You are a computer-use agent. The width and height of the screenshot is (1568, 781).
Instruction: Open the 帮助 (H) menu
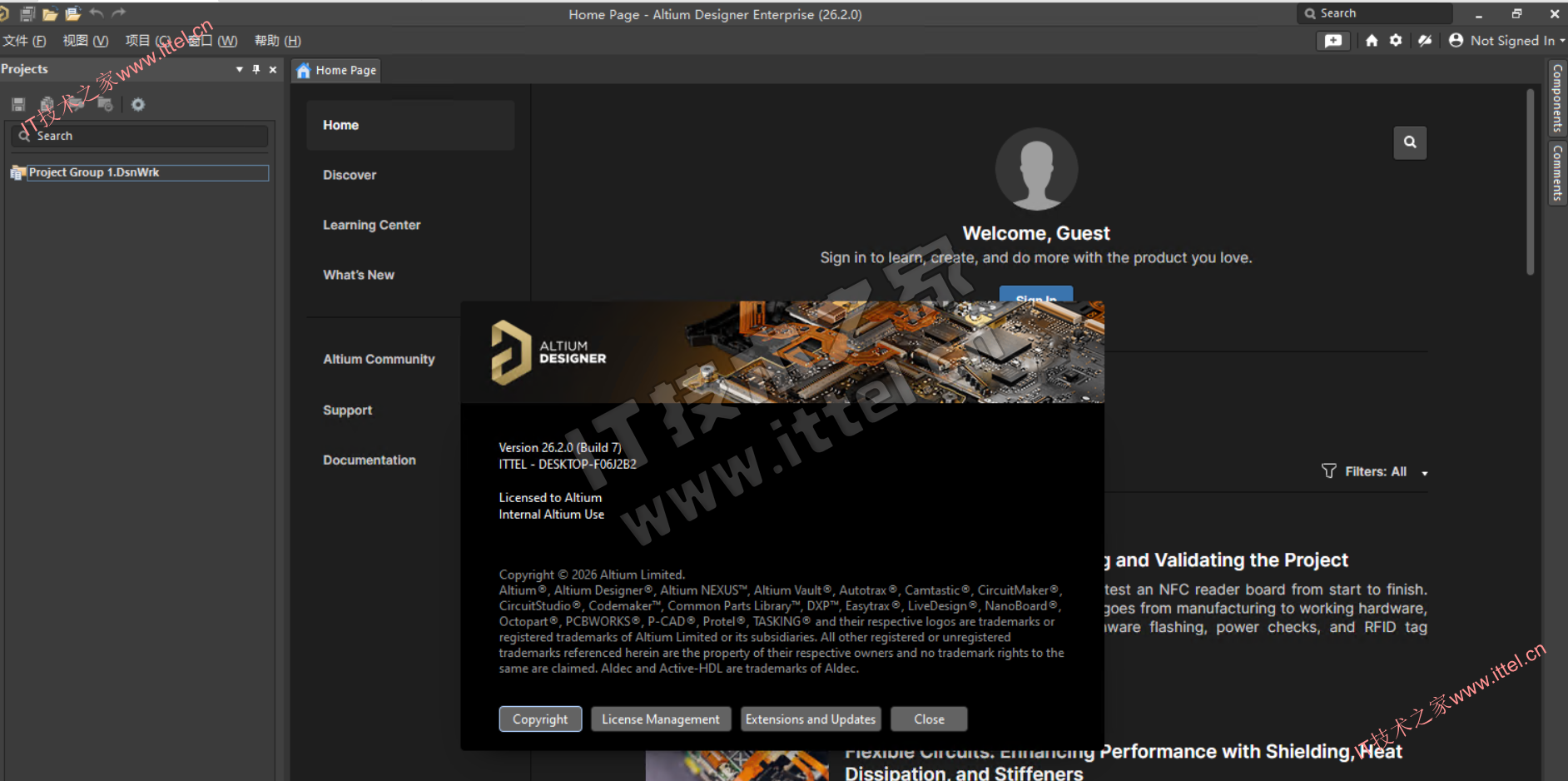[277, 41]
